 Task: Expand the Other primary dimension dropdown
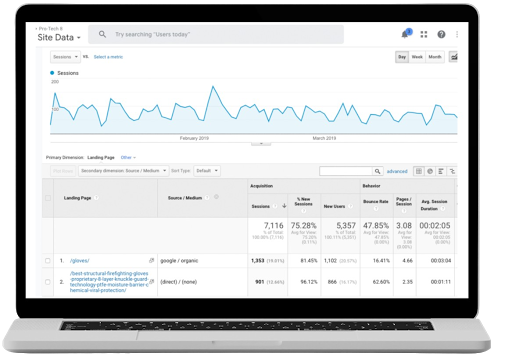coord(128,157)
